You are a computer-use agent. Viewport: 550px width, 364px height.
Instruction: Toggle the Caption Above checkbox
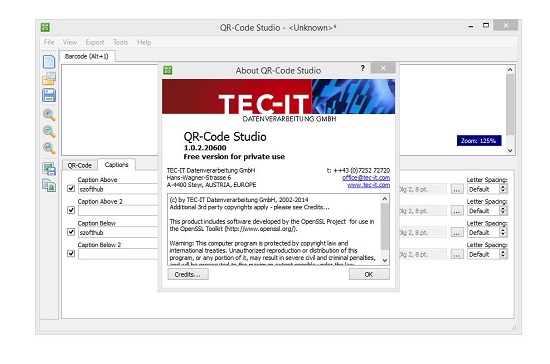[71, 188]
